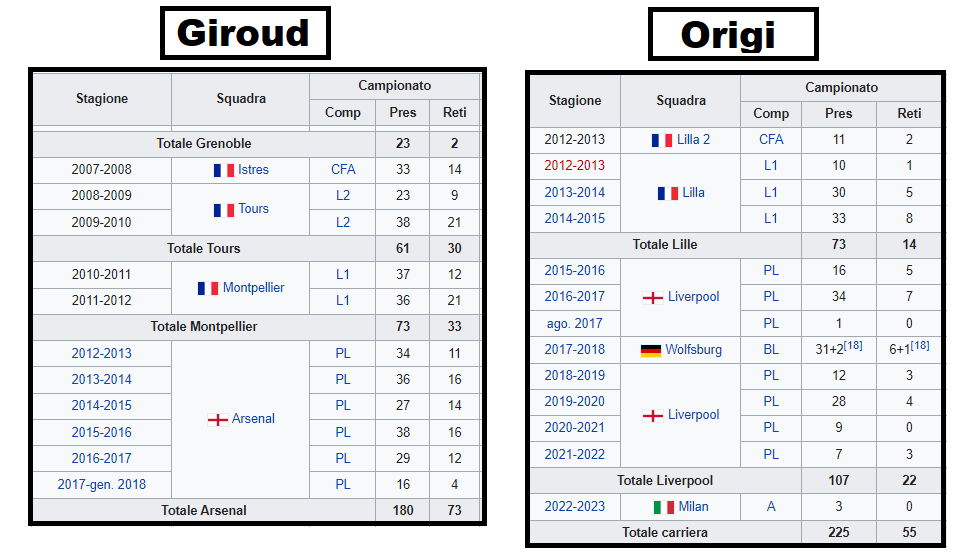
Task: Click the French flag beside Lilla 2
Action: click(661, 140)
